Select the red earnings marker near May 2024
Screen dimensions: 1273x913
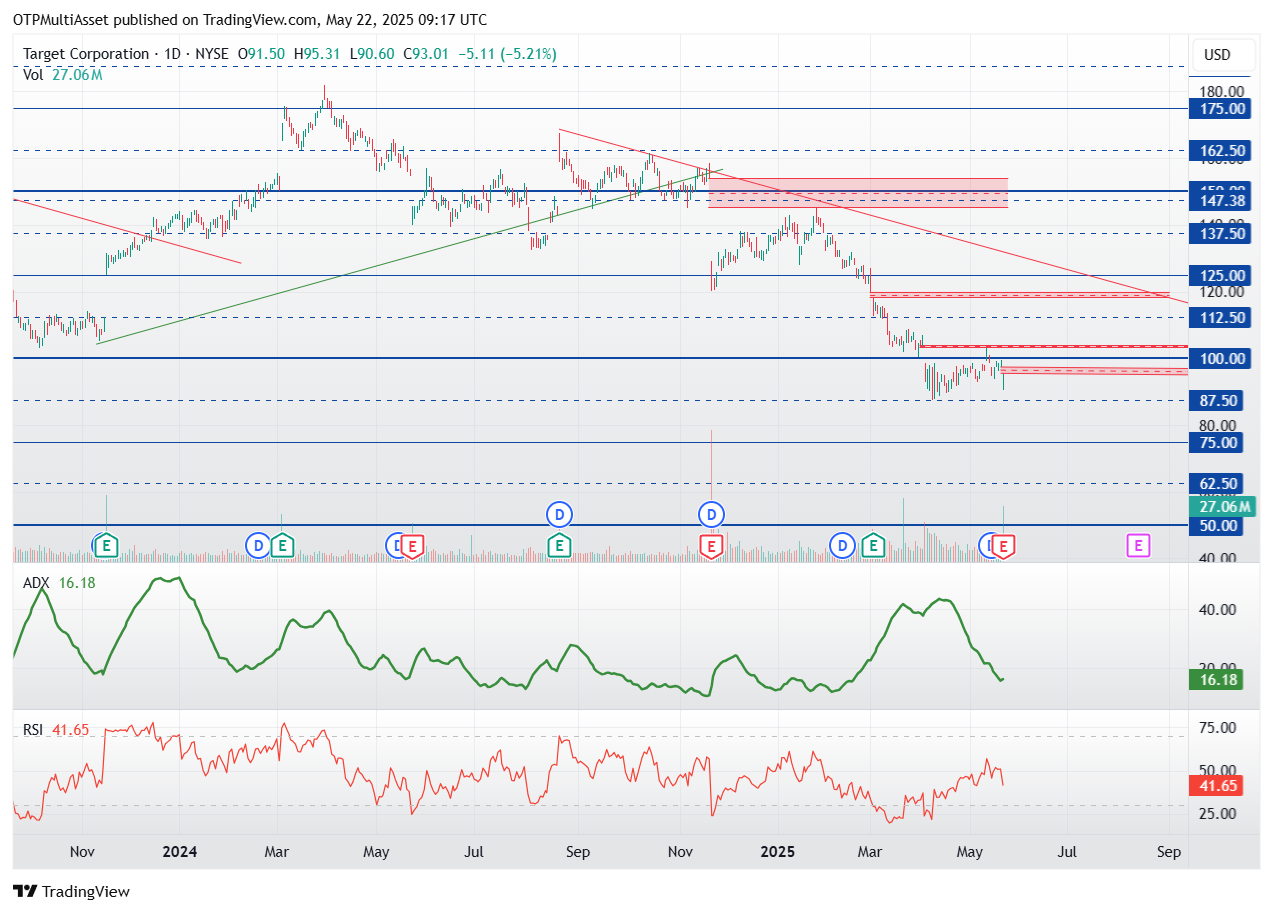tap(413, 545)
